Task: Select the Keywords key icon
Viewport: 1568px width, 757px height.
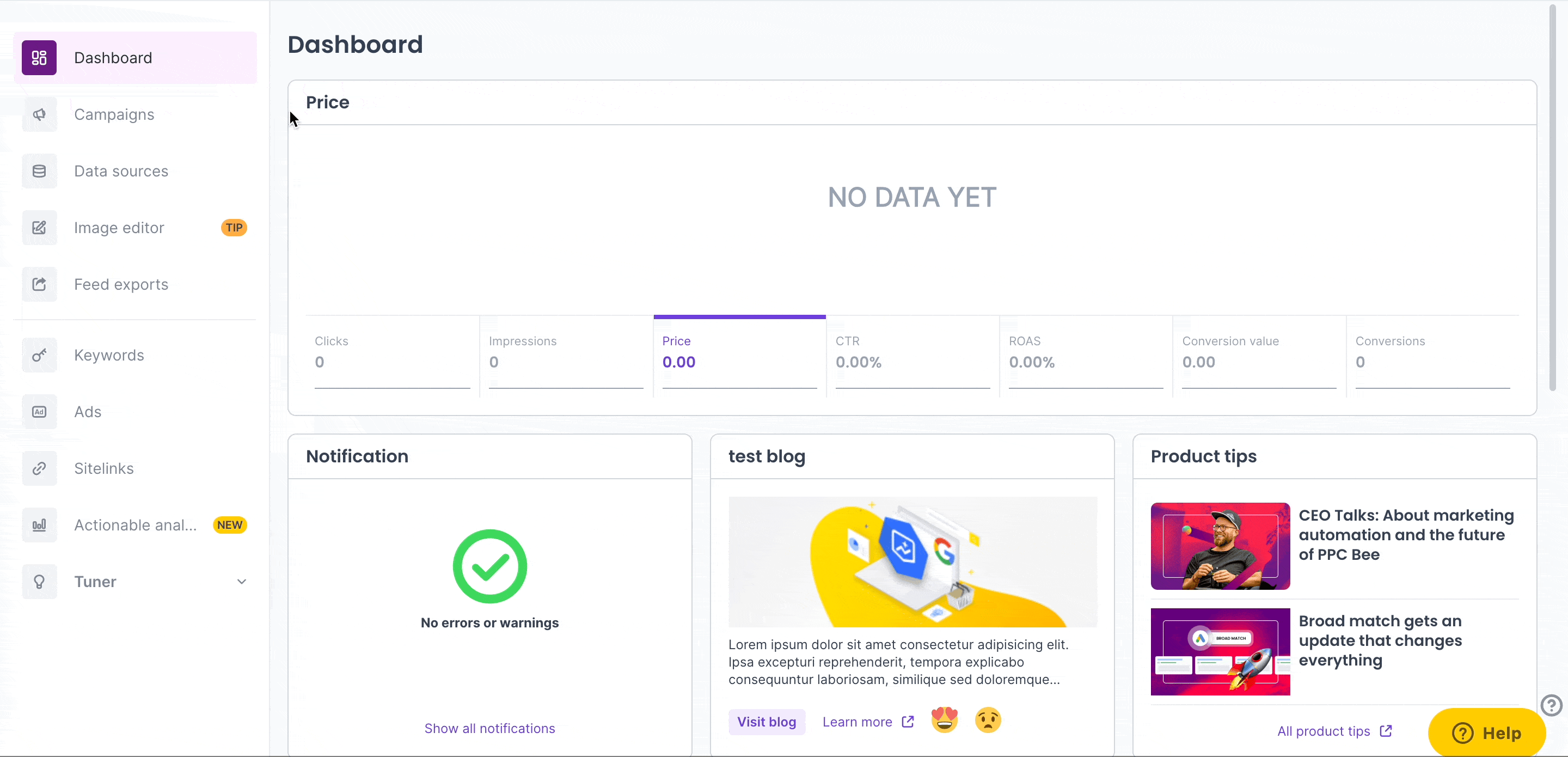Action: pyautogui.click(x=39, y=355)
